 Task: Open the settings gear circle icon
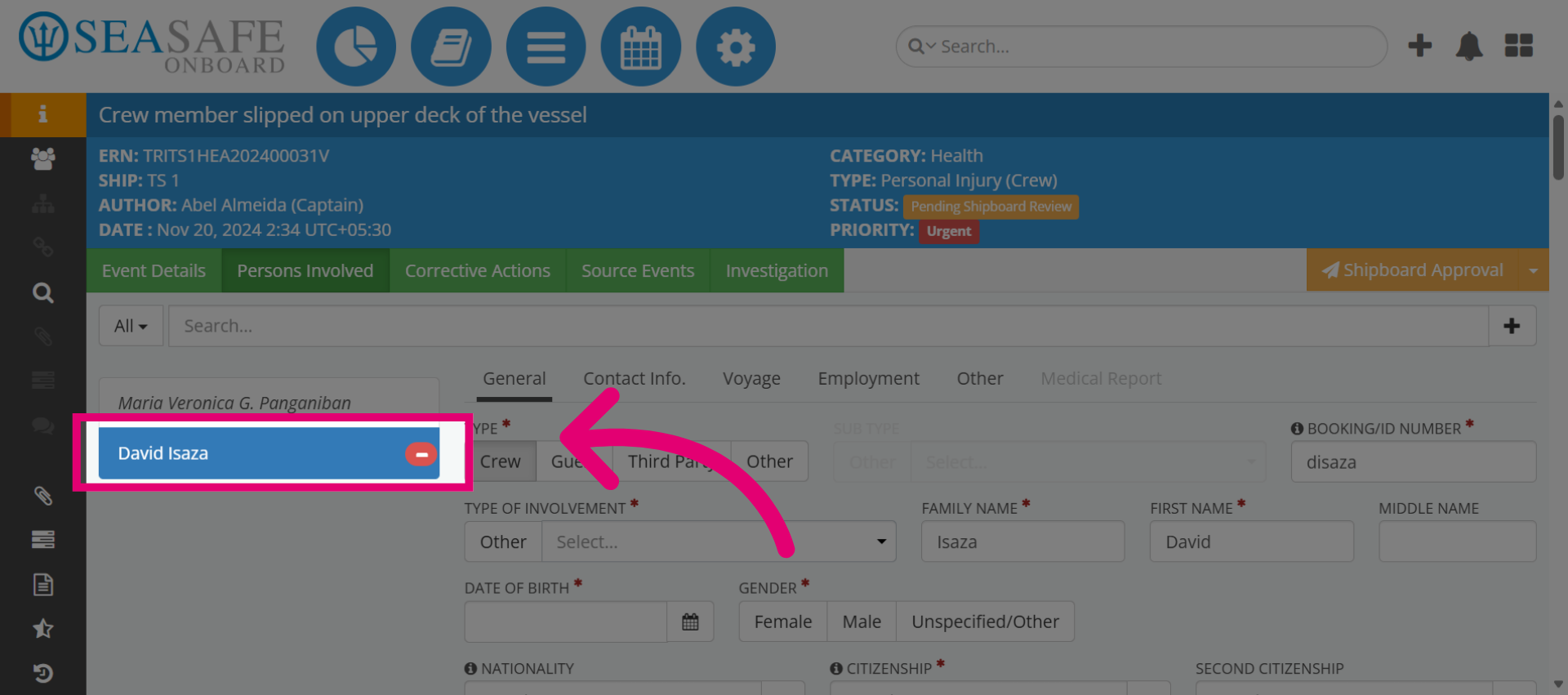click(x=736, y=47)
